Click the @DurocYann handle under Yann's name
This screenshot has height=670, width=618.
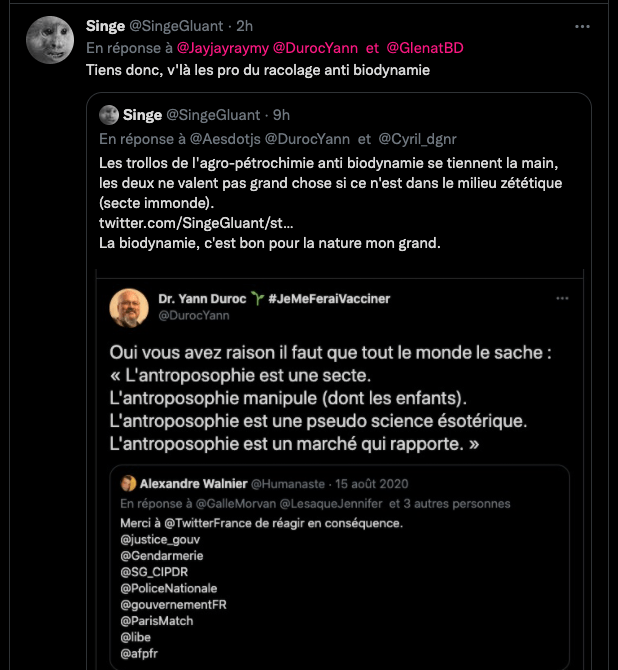pos(193,315)
